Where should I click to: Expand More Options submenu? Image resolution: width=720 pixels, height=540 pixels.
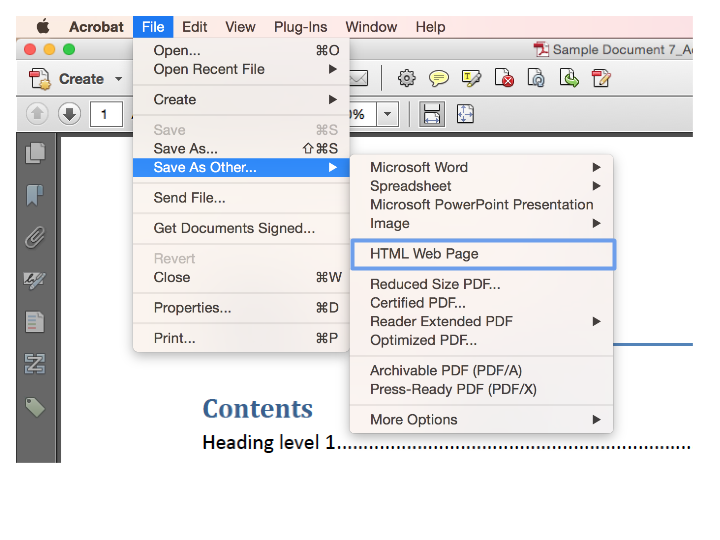pos(596,419)
